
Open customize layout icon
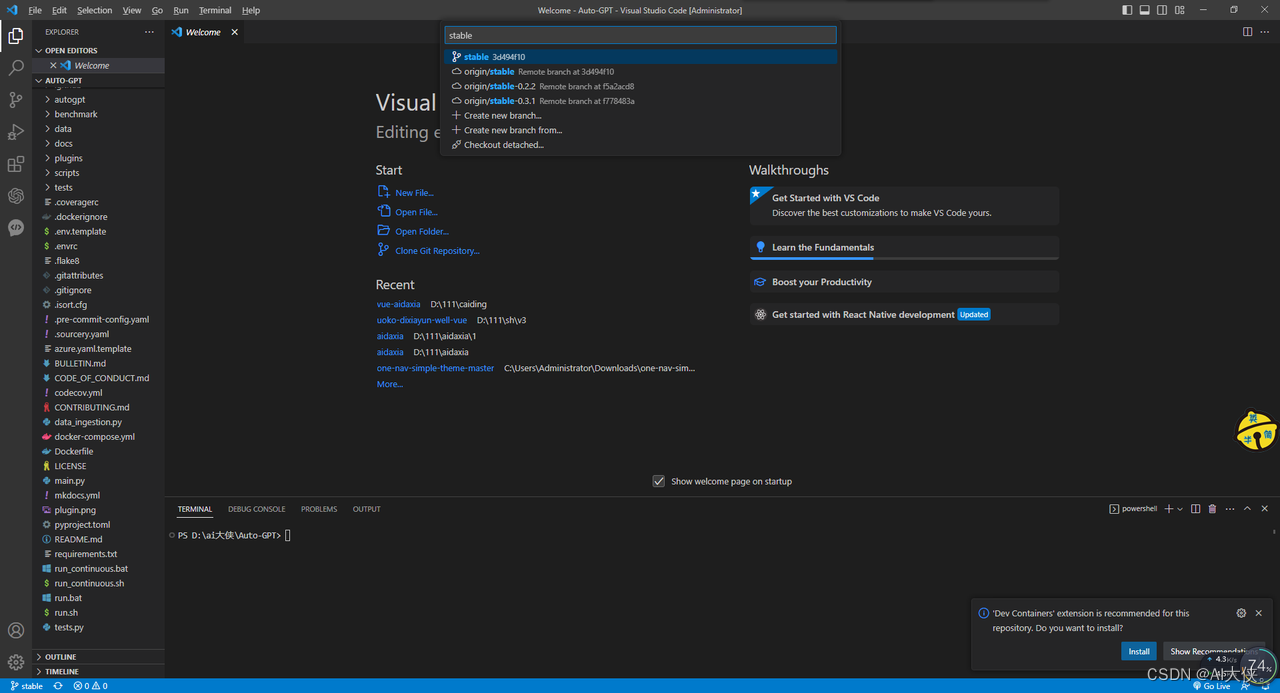[x=1179, y=10]
